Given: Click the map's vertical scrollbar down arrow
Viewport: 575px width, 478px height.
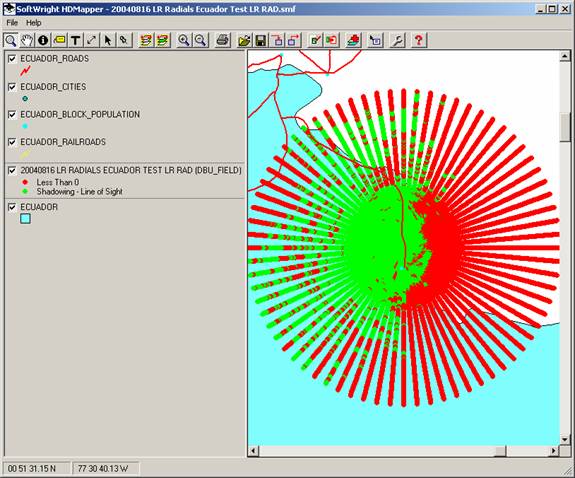Looking at the screenshot, I should coord(565,439).
